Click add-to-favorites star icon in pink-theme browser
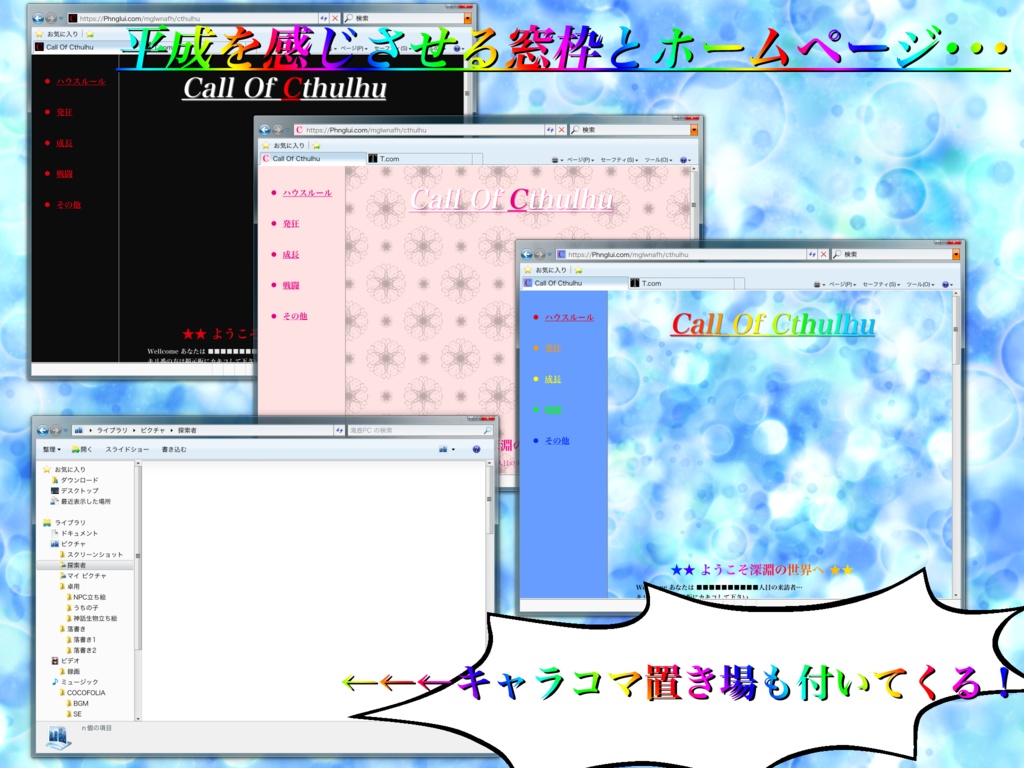The height and width of the screenshot is (768, 1024). (x=317, y=146)
